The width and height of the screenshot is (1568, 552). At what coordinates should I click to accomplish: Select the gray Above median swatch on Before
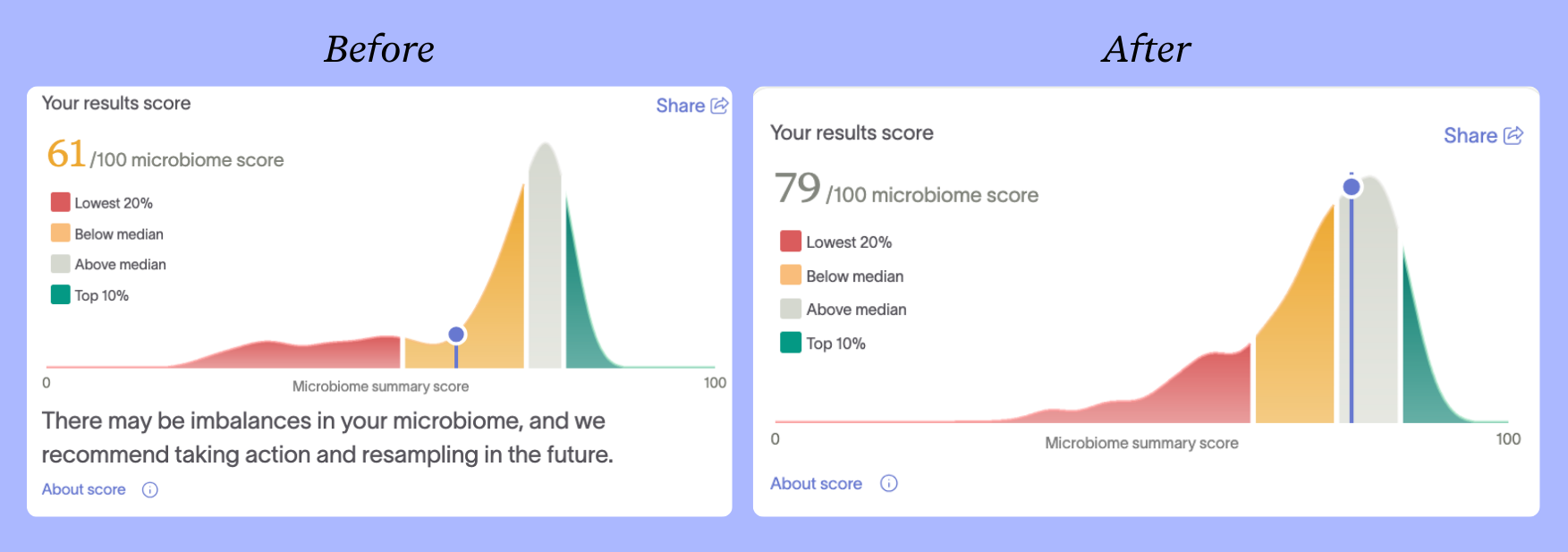(60, 264)
